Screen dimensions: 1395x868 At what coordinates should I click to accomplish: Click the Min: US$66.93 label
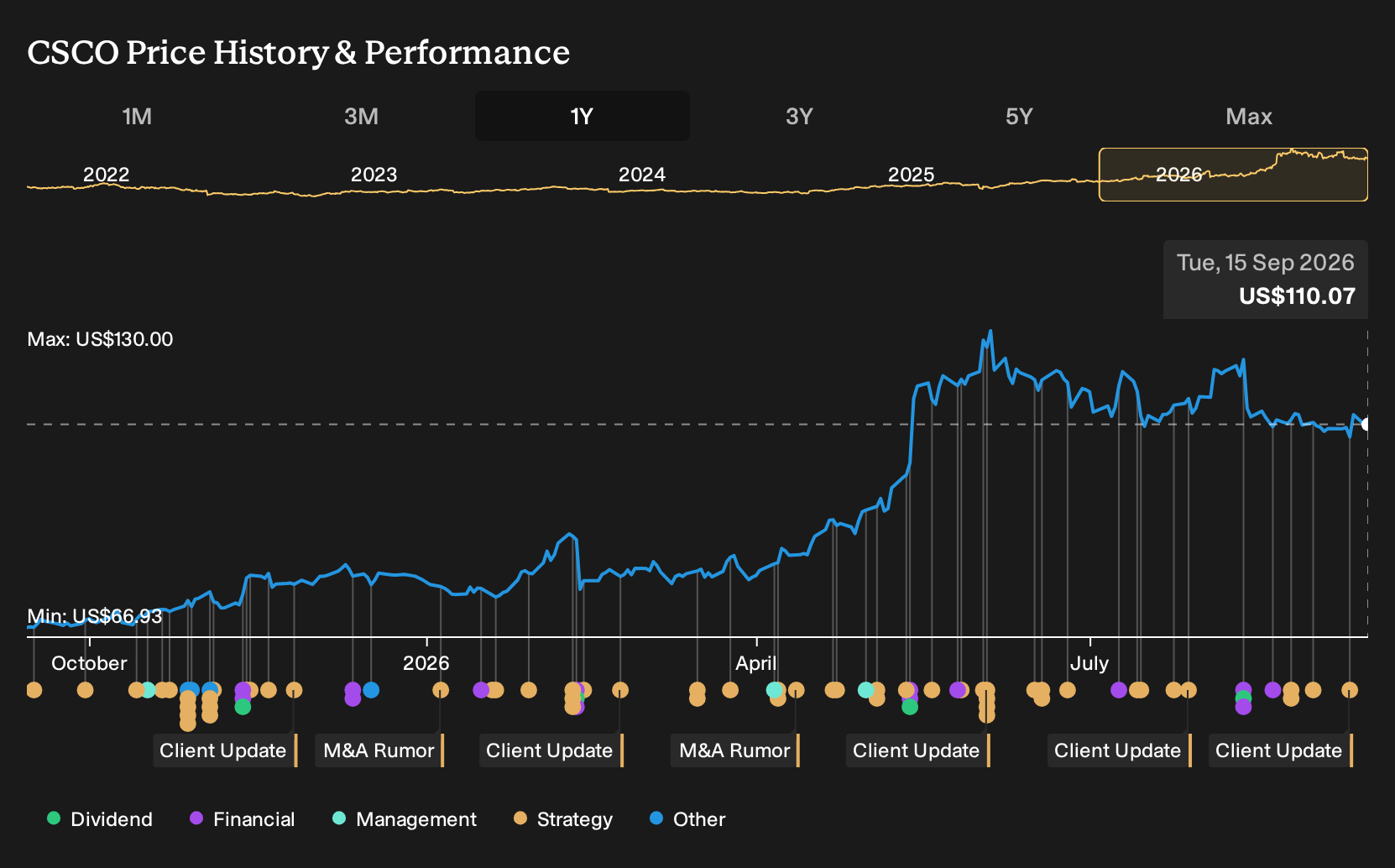[x=94, y=616]
